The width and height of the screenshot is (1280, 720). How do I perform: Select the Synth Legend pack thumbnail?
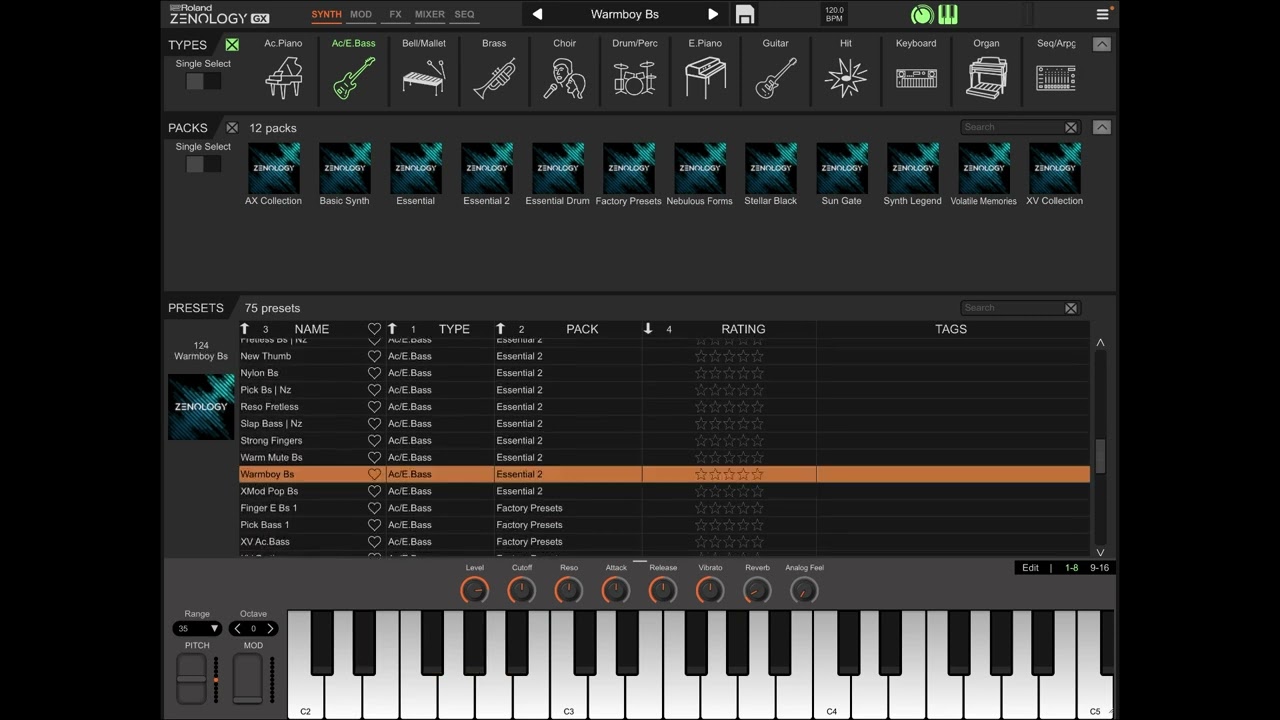click(913, 168)
